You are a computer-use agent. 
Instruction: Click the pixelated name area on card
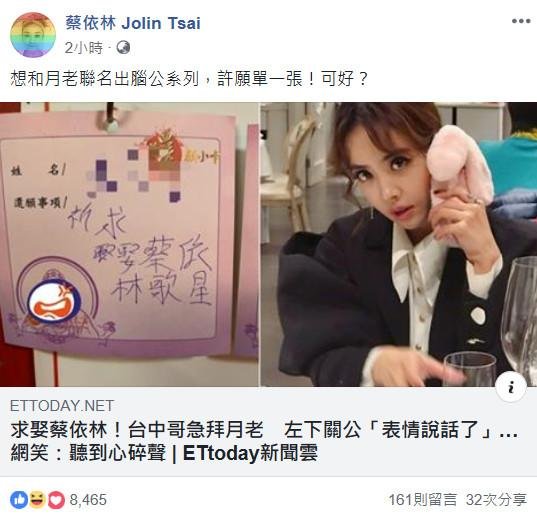tap(135, 175)
